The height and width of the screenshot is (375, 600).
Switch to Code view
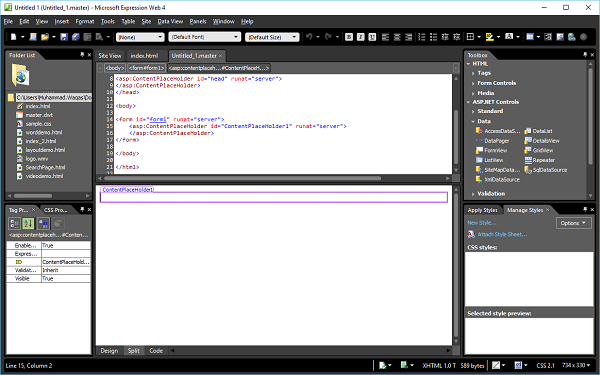pyautogui.click(x=156, y=351)
